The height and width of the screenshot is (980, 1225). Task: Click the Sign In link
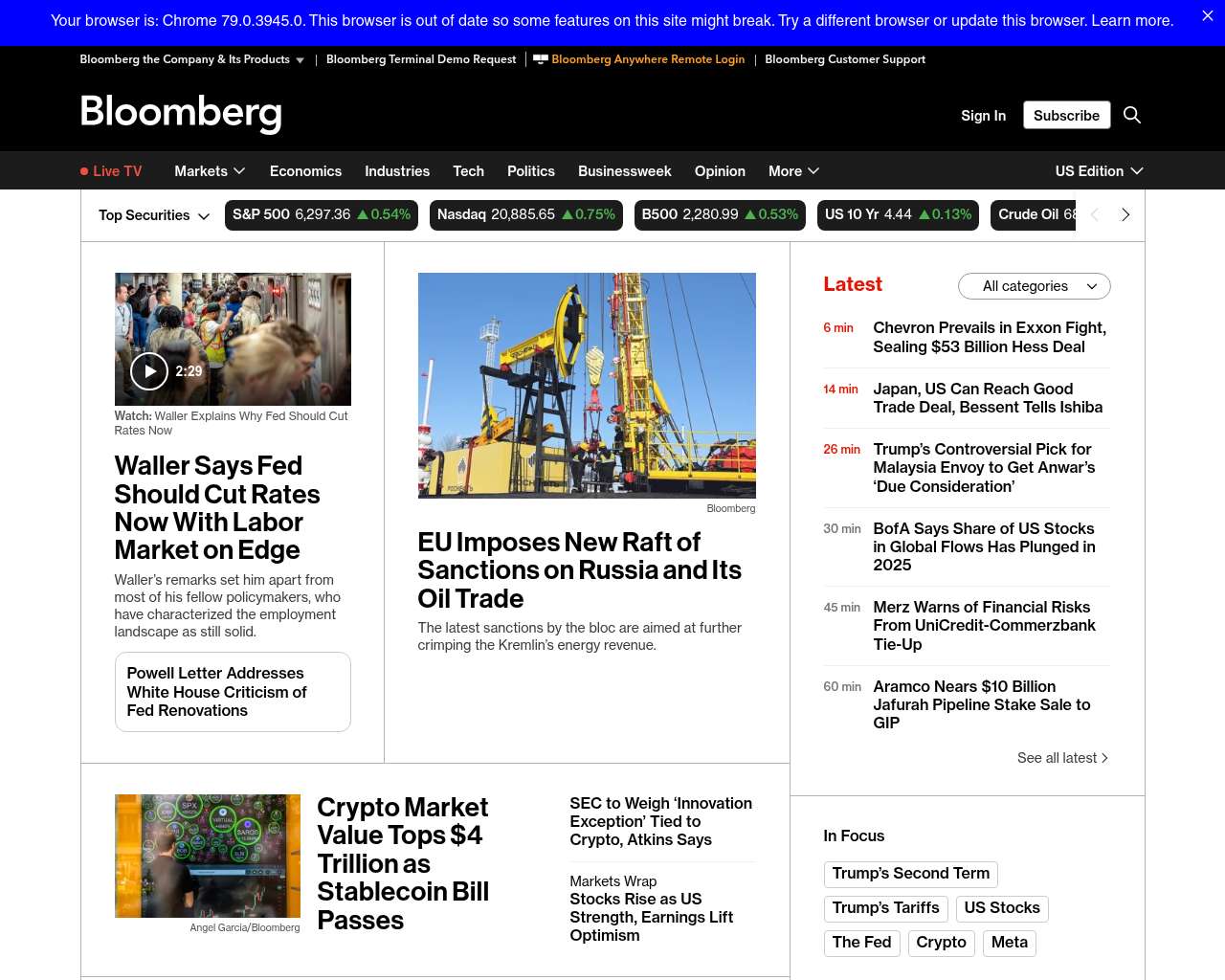pyautogui.click(x=983, y=115)
